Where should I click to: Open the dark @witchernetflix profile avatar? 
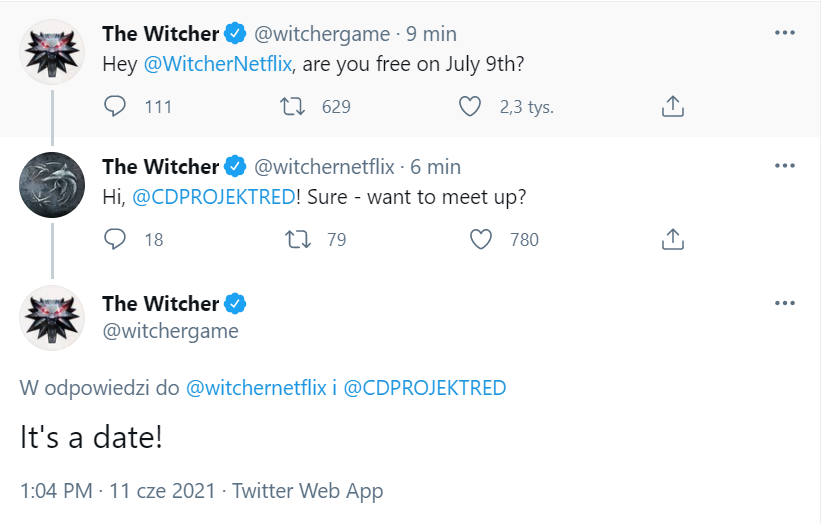pos(52,185)
